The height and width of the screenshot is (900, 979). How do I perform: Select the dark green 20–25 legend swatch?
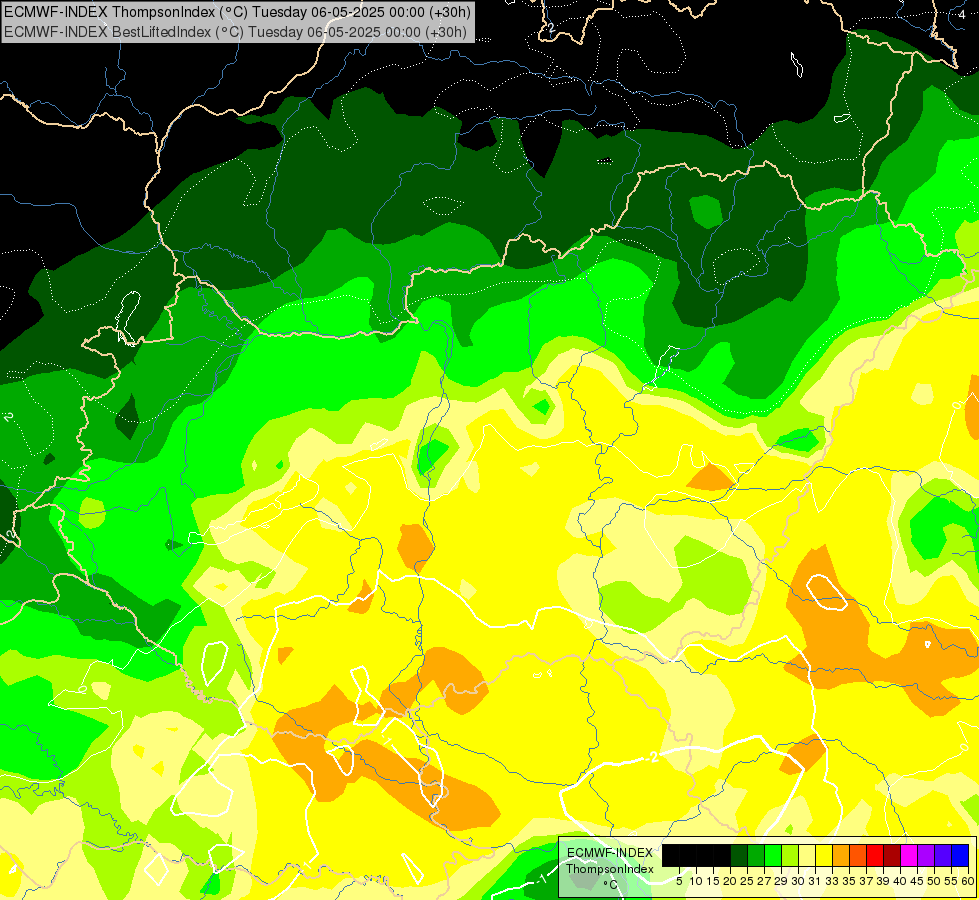pos(739,855)
